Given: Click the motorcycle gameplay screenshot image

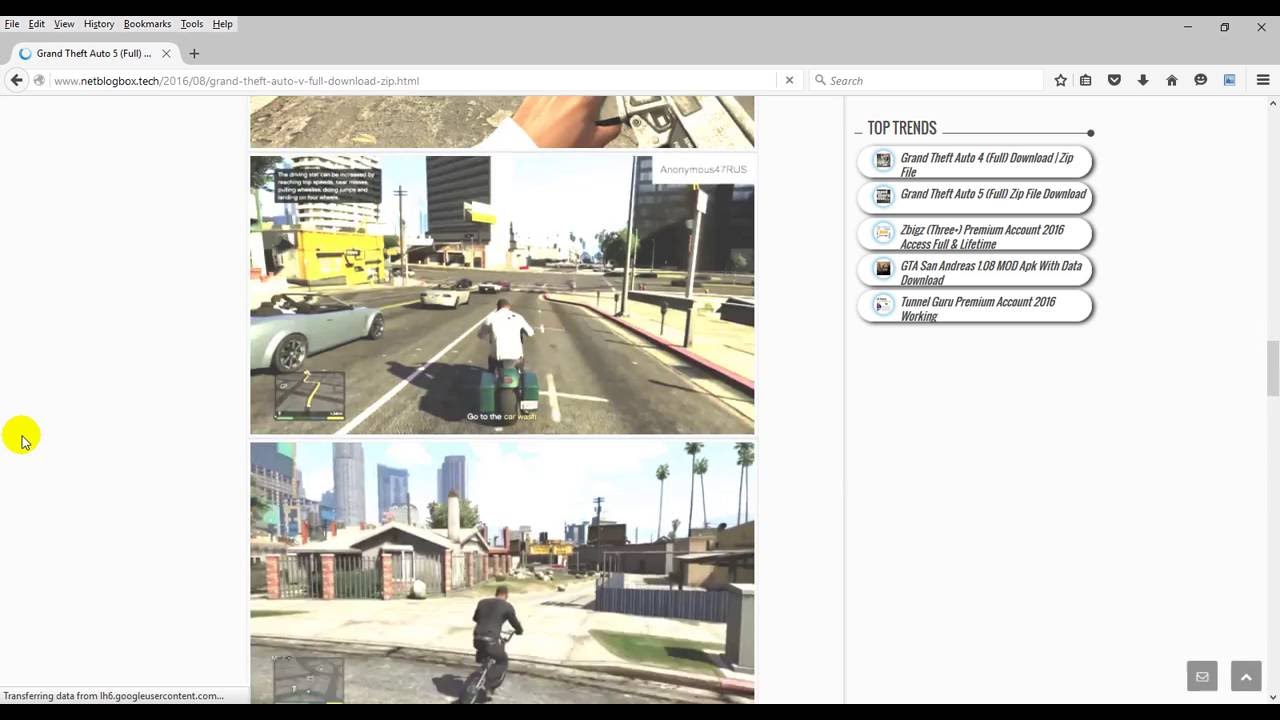Looking at the screenshot, I should (x=502, y=295).
